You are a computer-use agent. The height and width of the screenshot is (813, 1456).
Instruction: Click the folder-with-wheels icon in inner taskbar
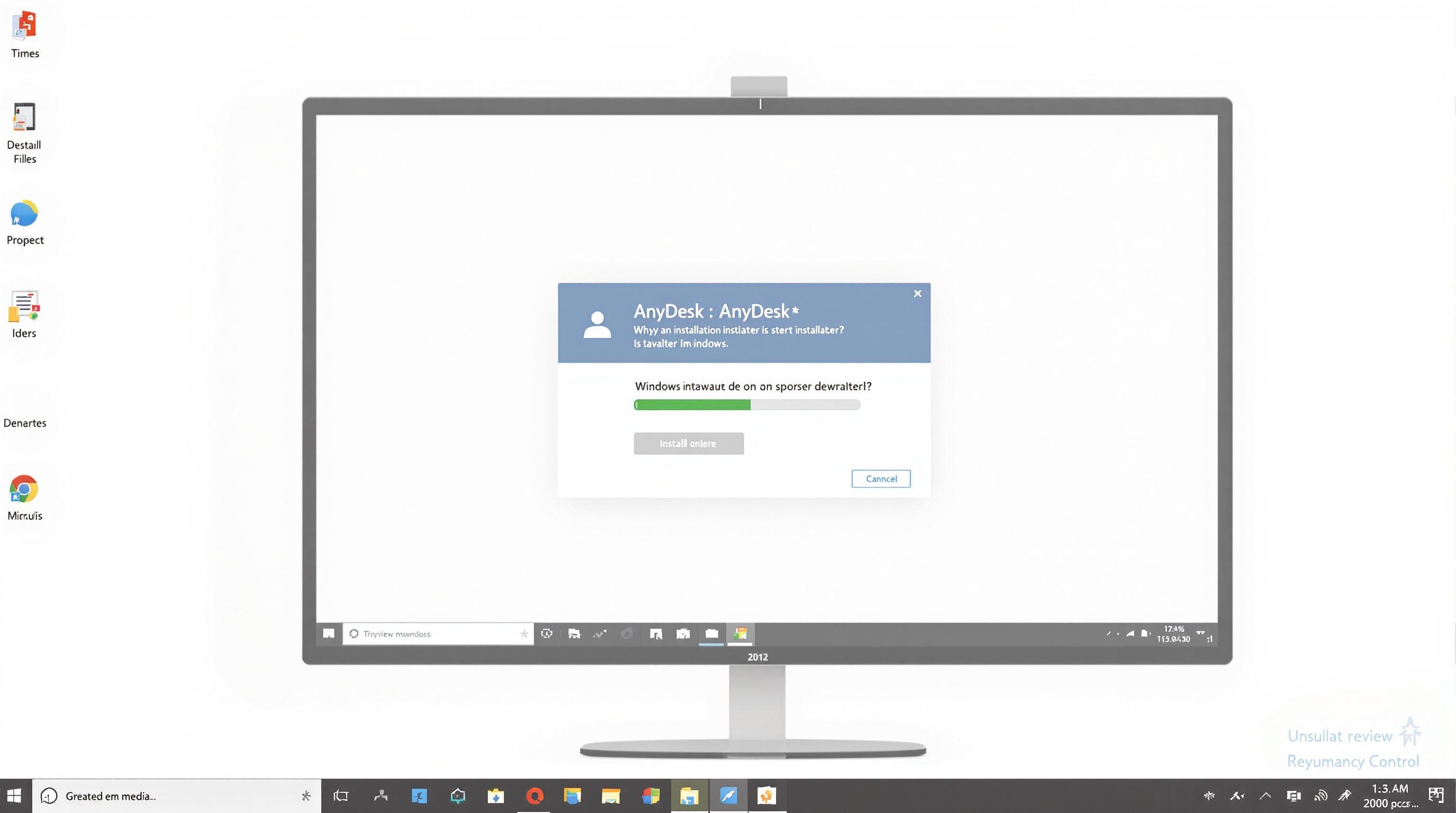(x=574, y=634)
